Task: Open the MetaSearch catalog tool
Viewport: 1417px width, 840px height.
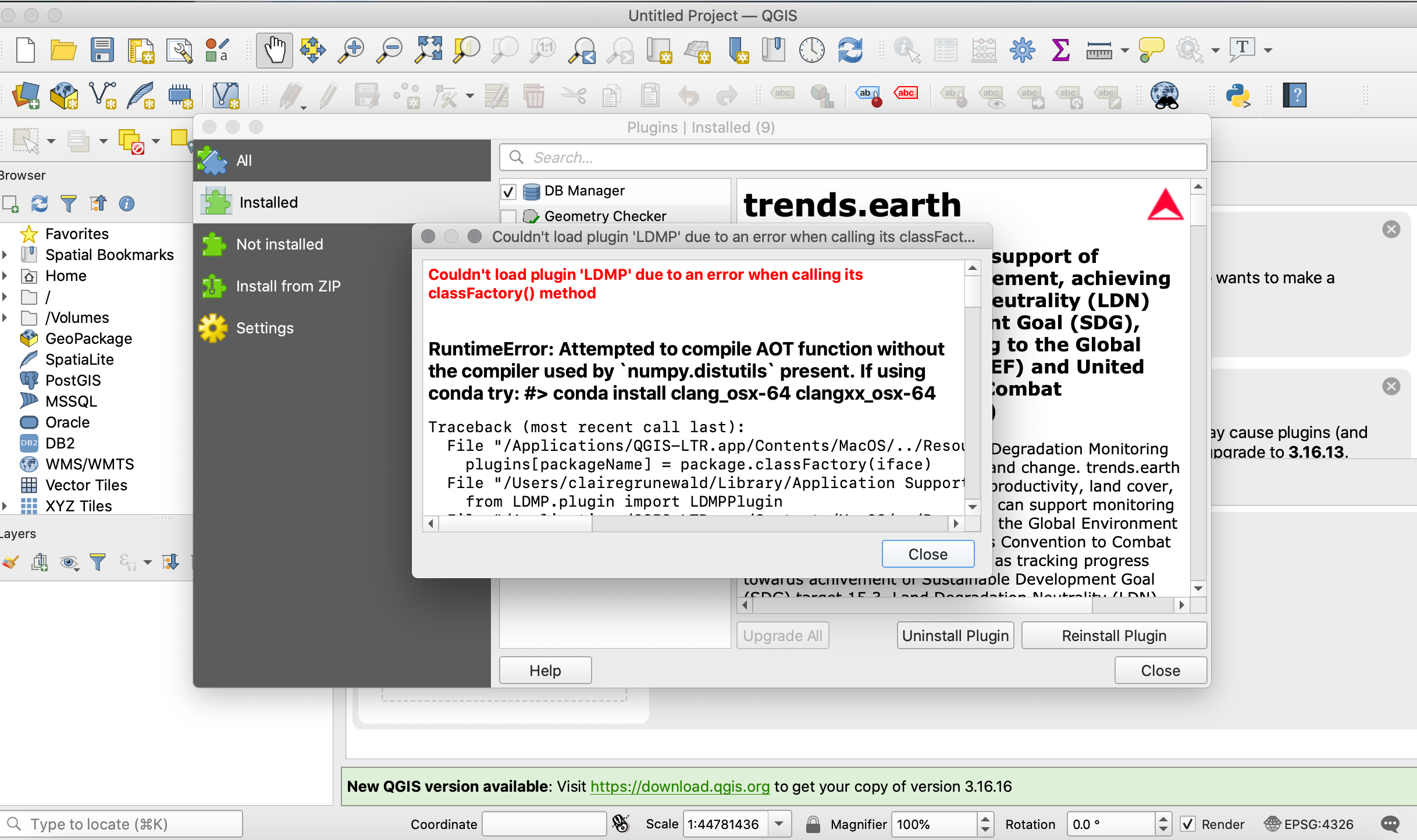Action: tap(1165, 95)
